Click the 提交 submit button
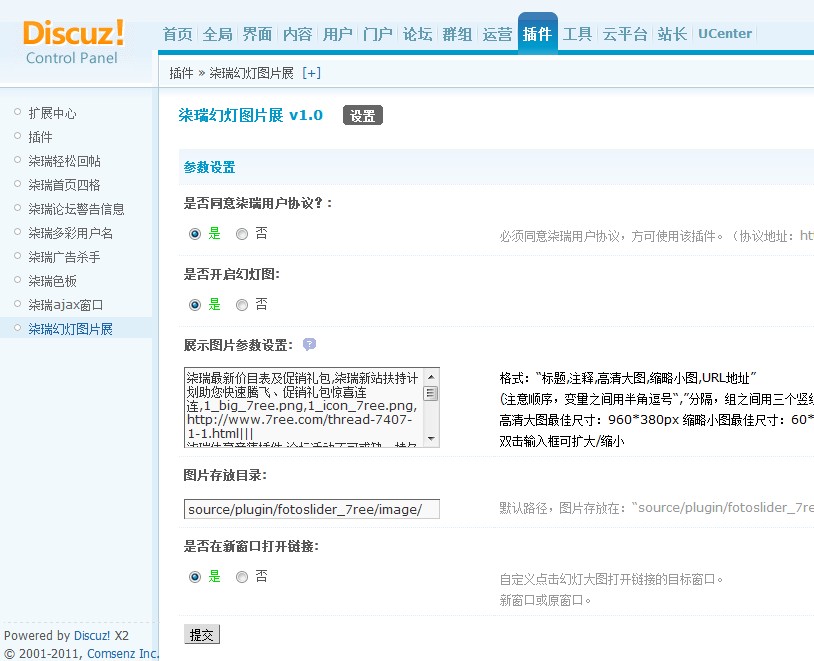Screen dimensions: 814x661 [202, 635]
